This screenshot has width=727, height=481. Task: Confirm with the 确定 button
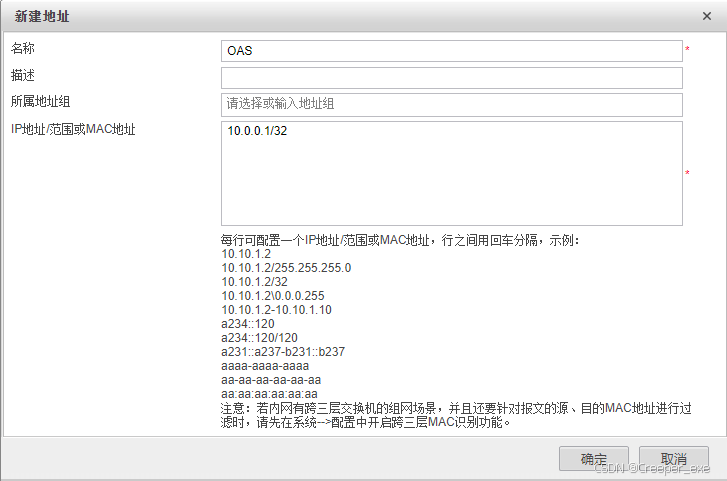click(x=594, y=459)
